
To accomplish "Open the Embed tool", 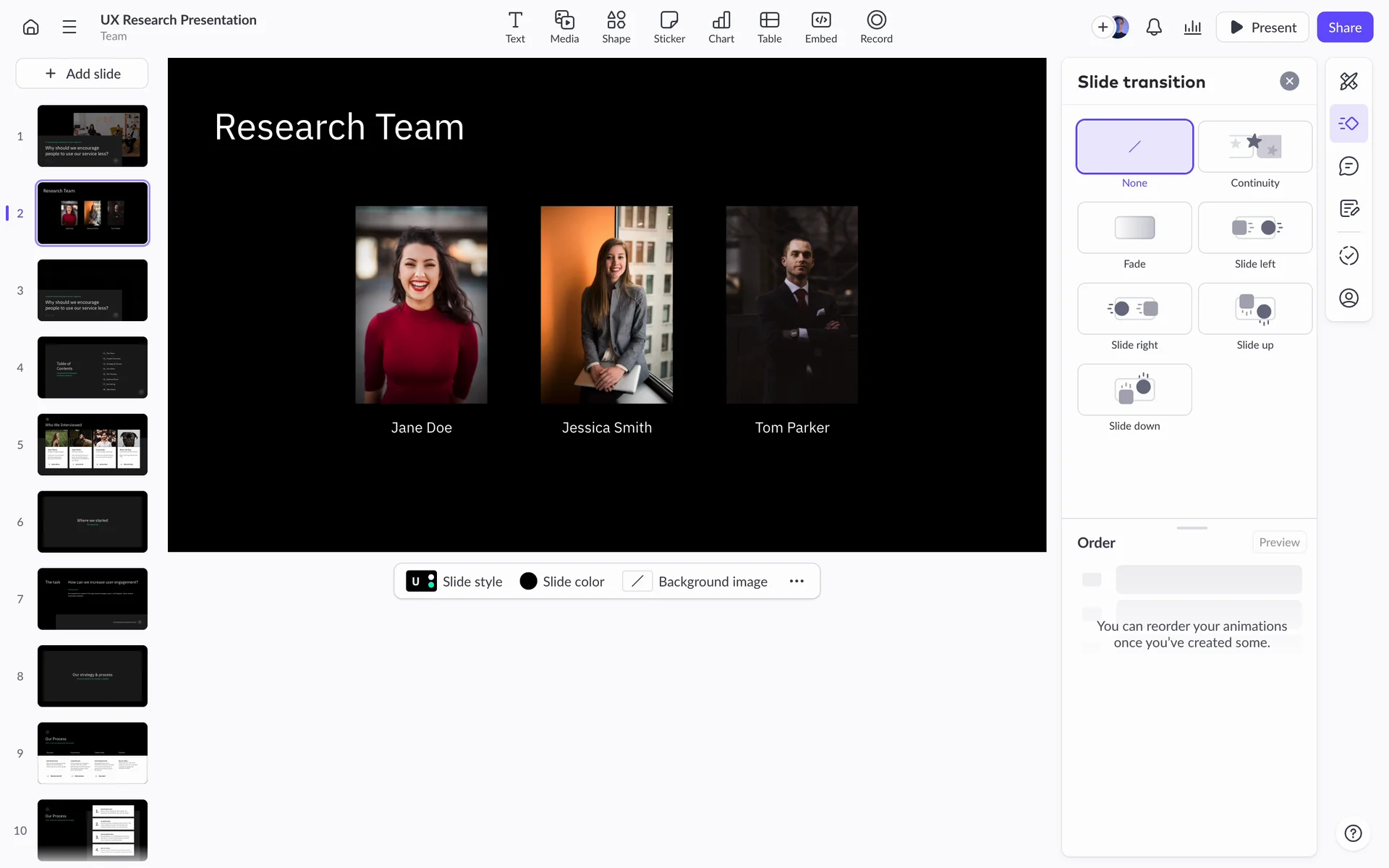I will click(820, 27).
